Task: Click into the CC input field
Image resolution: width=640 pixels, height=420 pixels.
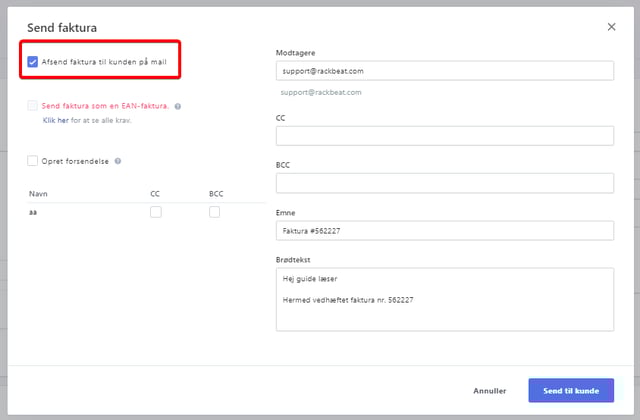Action: pos(444,135)
